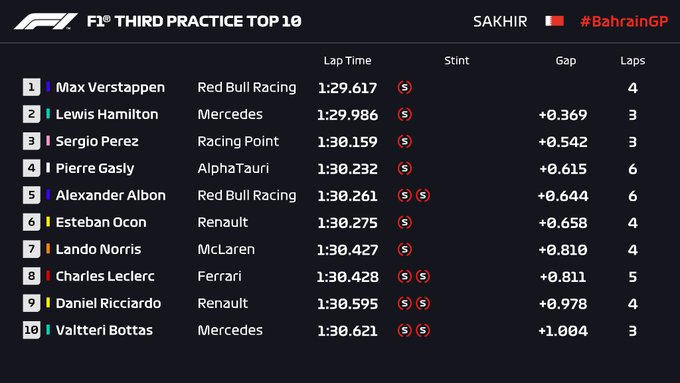
Task: Open the #BahrainGP hashtag
Action: [x=624, y=21]
